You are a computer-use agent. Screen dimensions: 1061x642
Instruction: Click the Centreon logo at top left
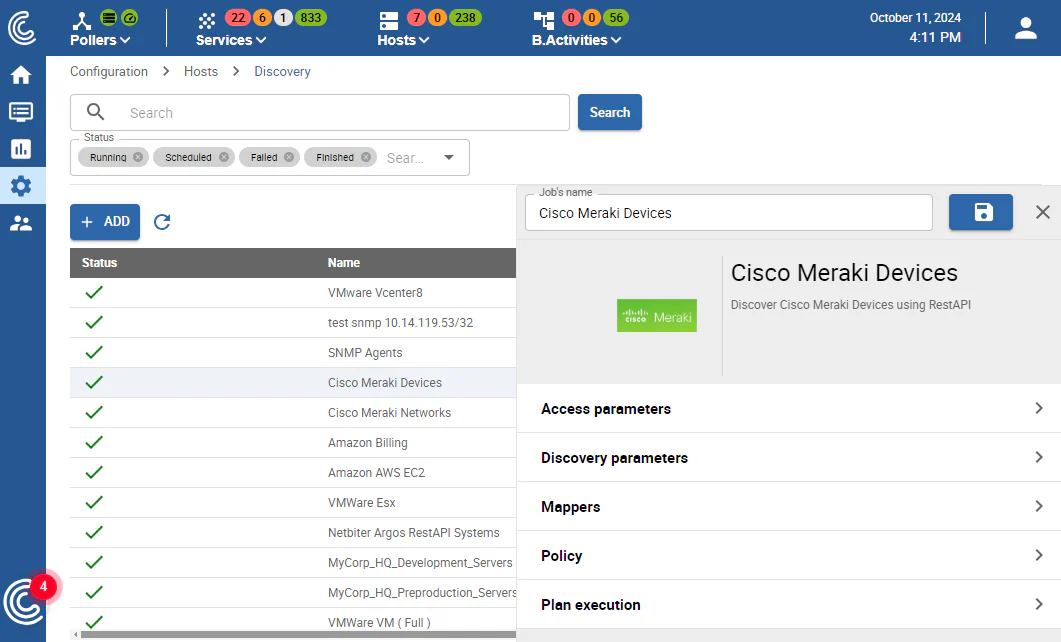22,27
